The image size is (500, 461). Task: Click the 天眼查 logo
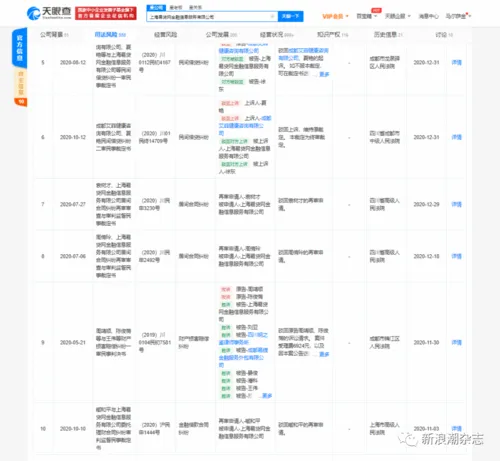pyautogui.click(x=49, y=13)
